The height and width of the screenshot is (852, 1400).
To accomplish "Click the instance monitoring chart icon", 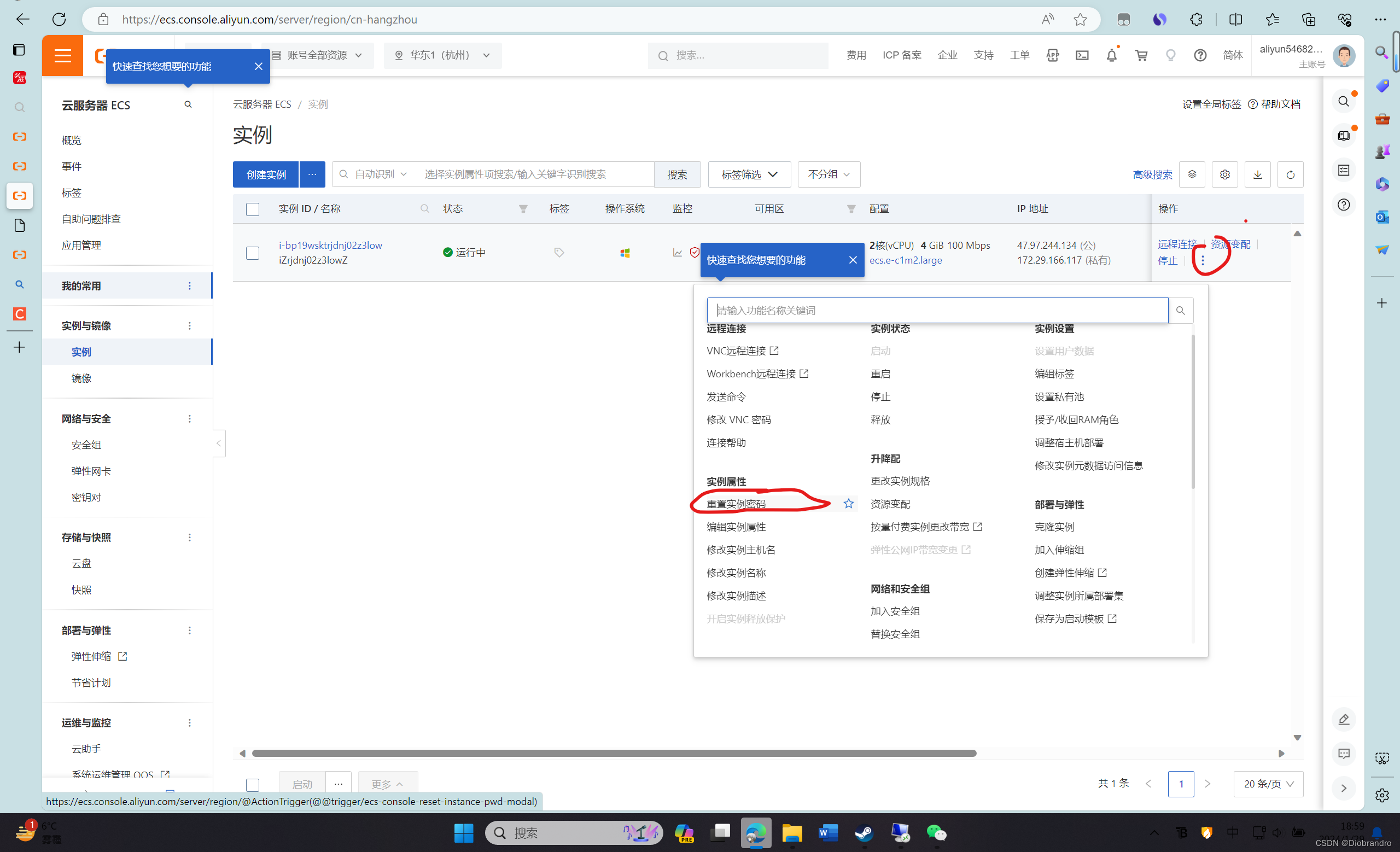I will pos(677,252).
